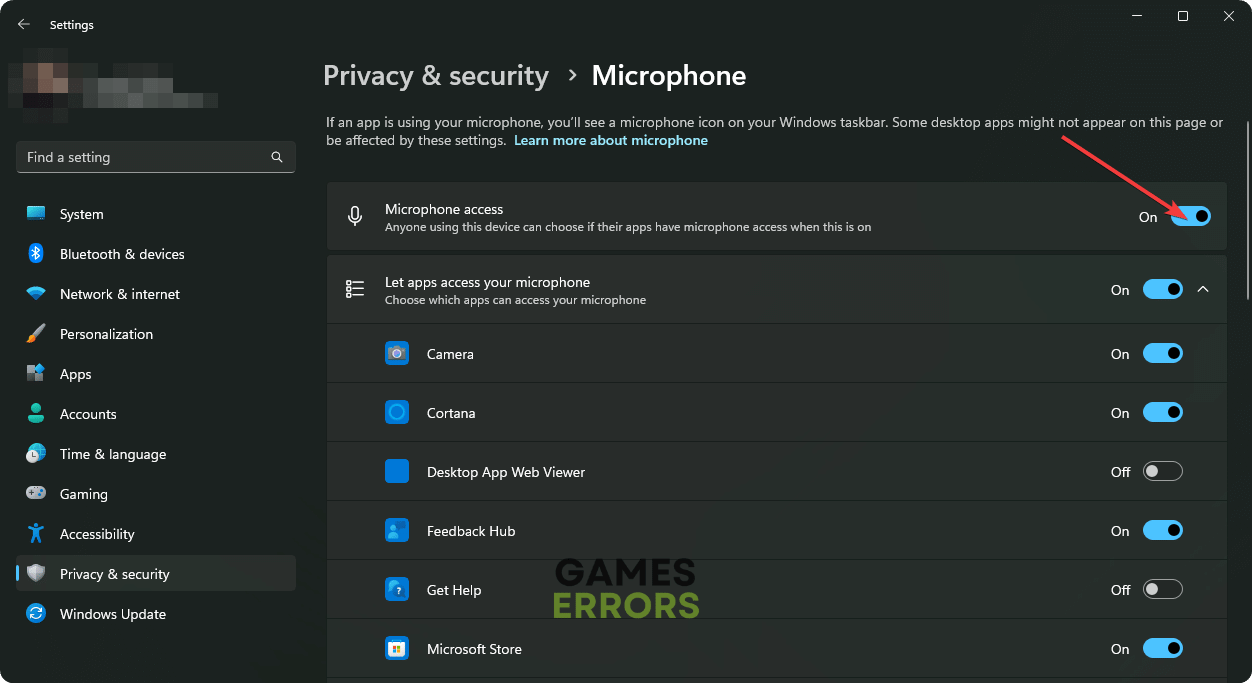Click Privacy & security breadcrumb link

point(436,76)
